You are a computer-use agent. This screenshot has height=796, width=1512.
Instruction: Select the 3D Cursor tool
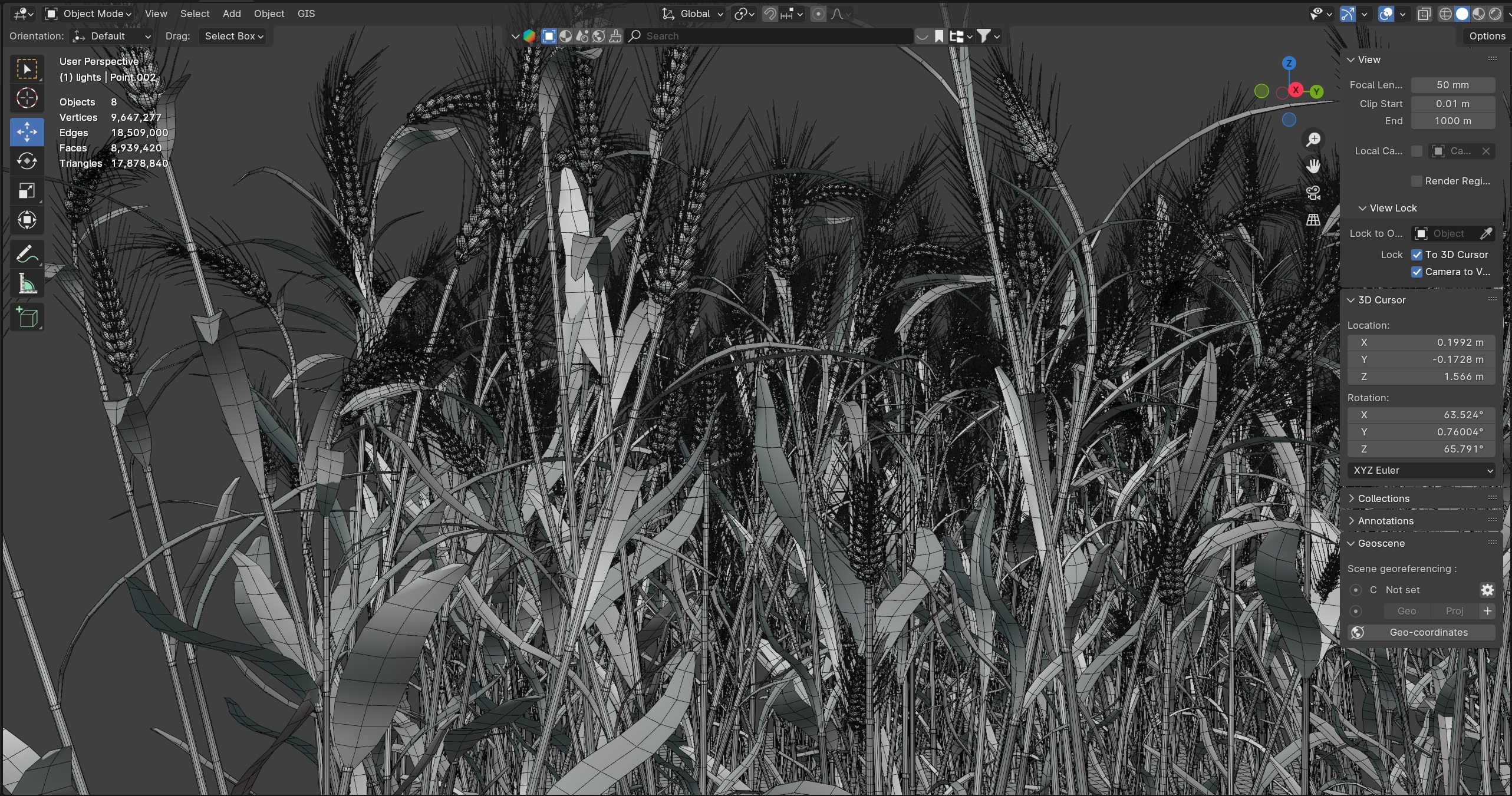click(27, 98)
